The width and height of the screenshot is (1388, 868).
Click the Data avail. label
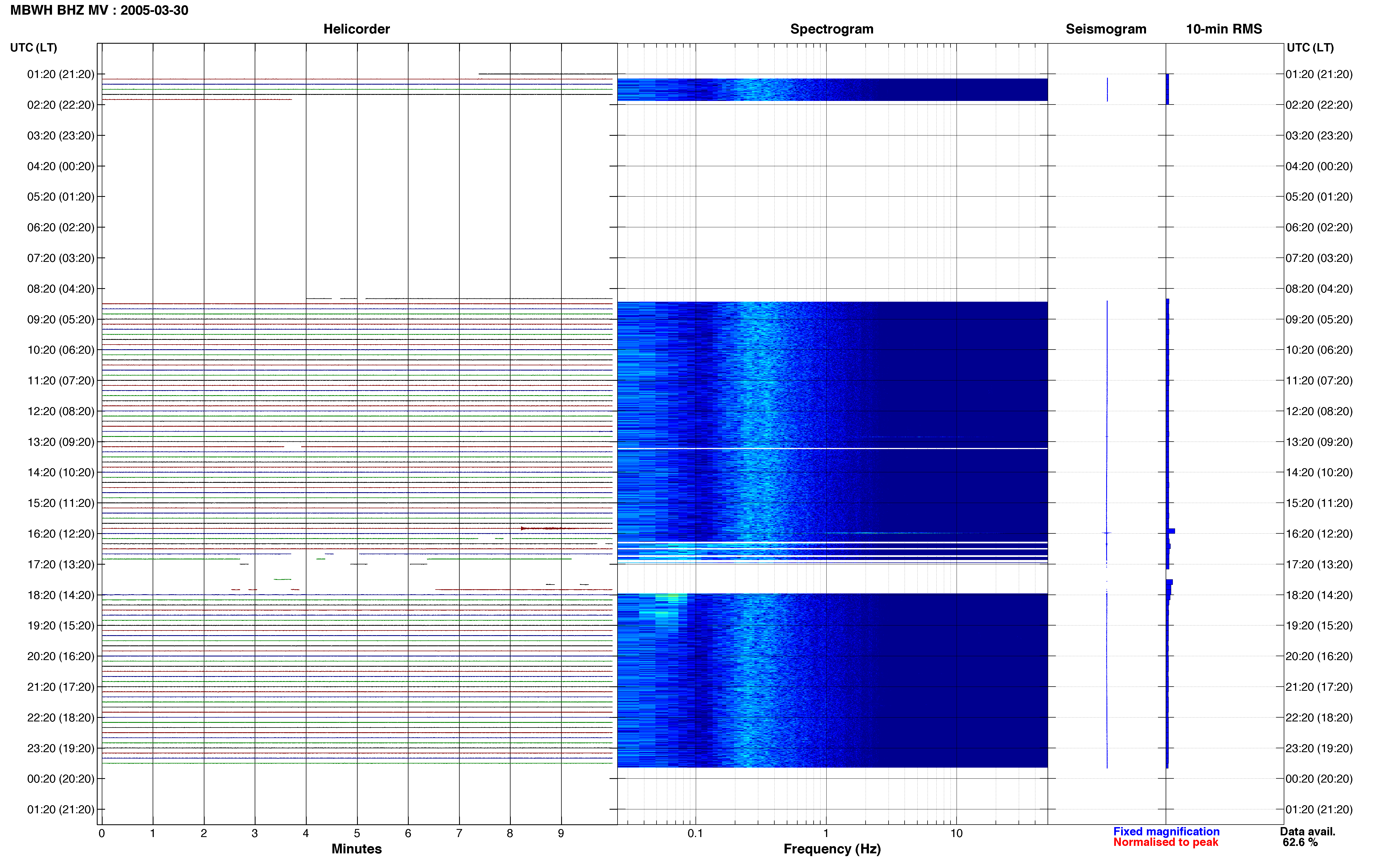[1308, 831]
